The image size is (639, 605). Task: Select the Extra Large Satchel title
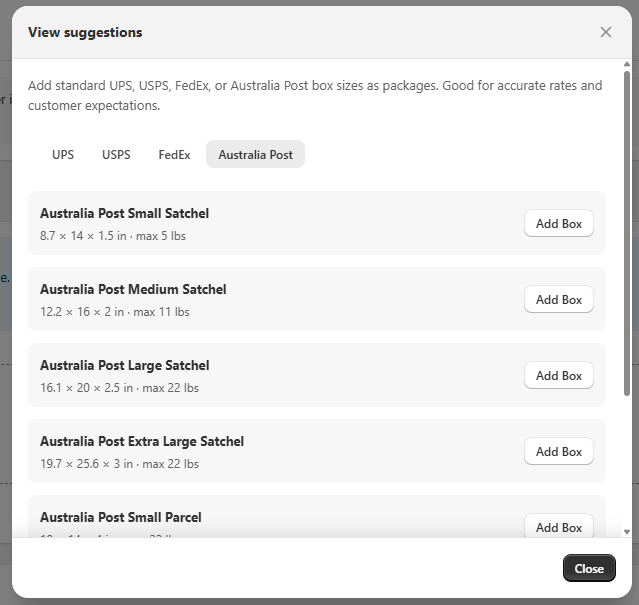coord(142,441)
